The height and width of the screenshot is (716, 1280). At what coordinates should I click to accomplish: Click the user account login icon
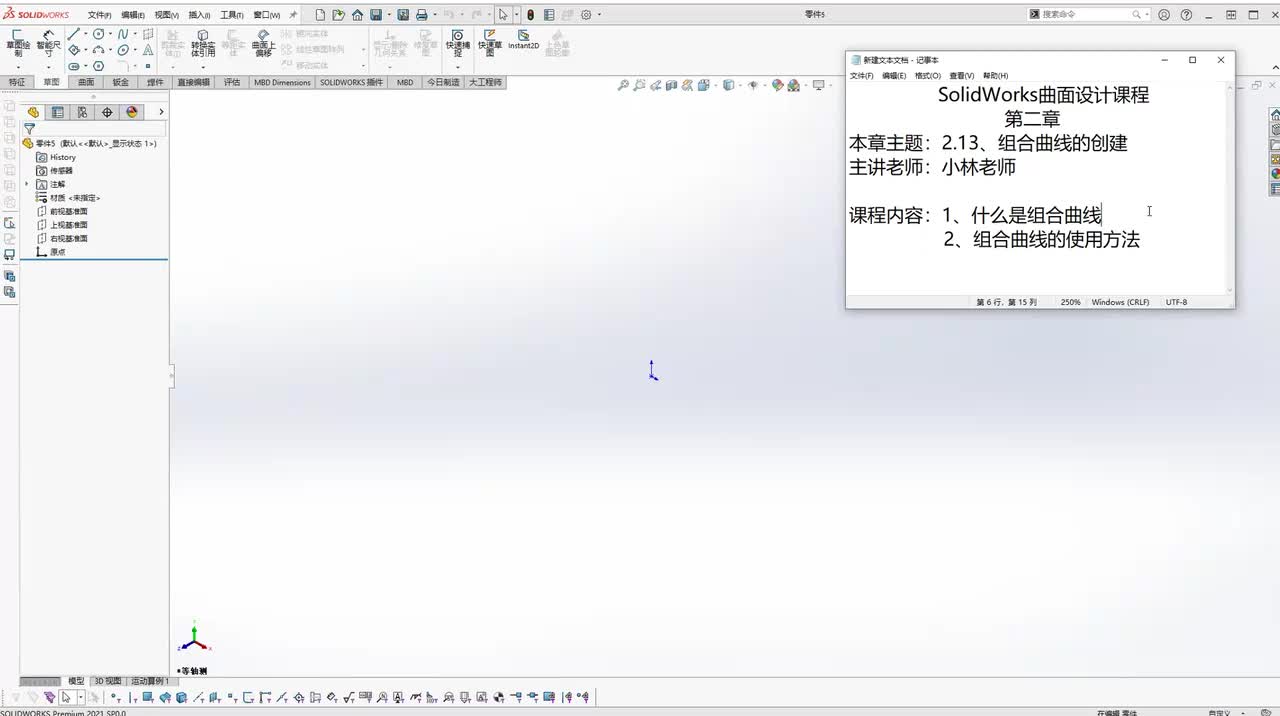[1163, 15]
